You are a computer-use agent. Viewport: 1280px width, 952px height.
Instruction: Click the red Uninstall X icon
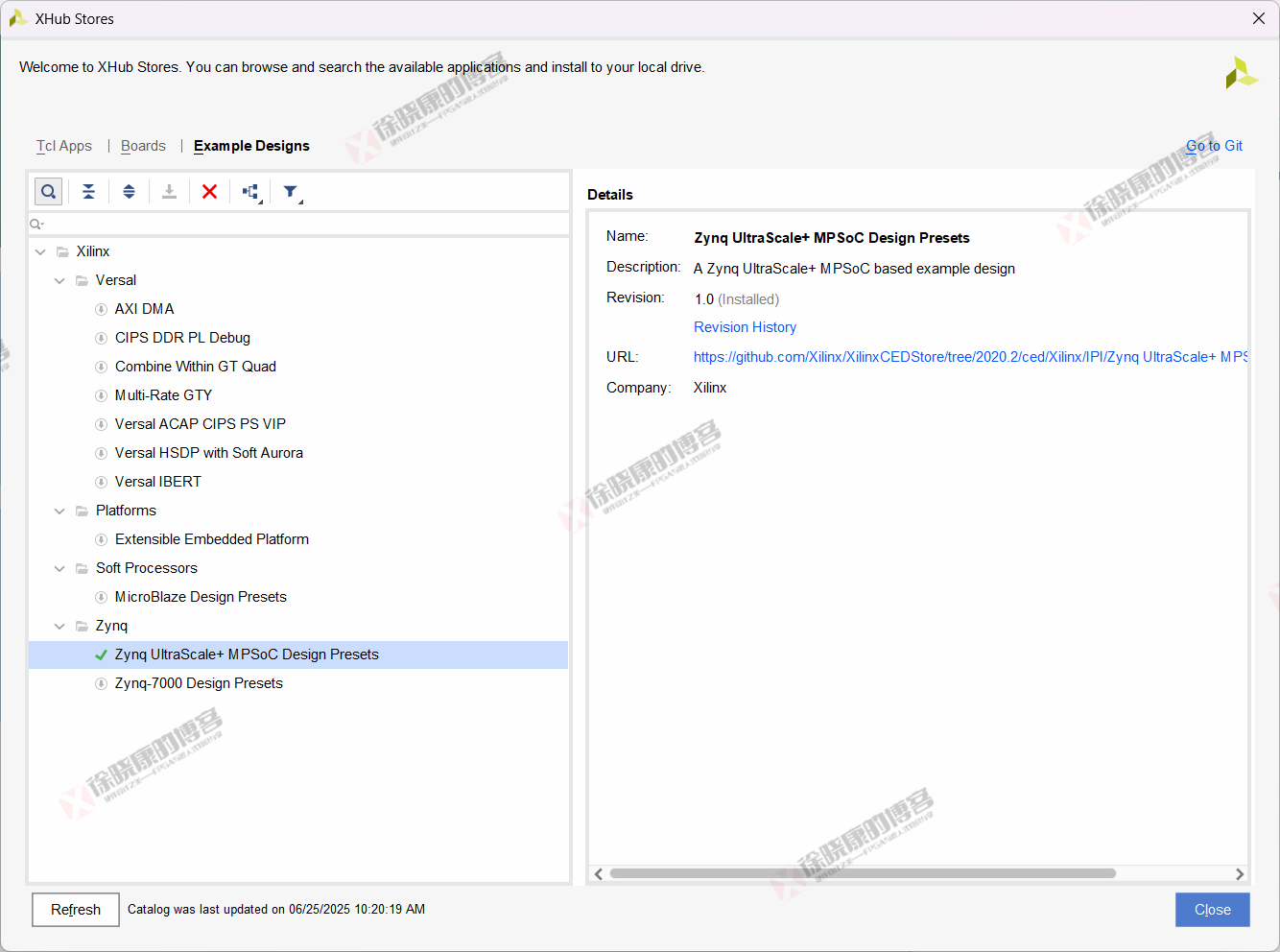pos(209,192)
